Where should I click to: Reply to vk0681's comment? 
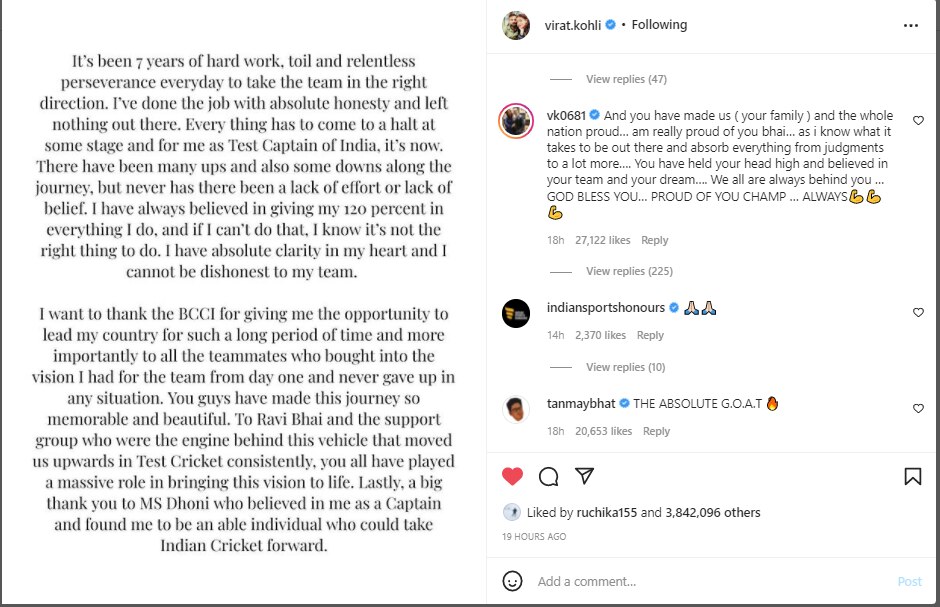click(x=655, y=240)
